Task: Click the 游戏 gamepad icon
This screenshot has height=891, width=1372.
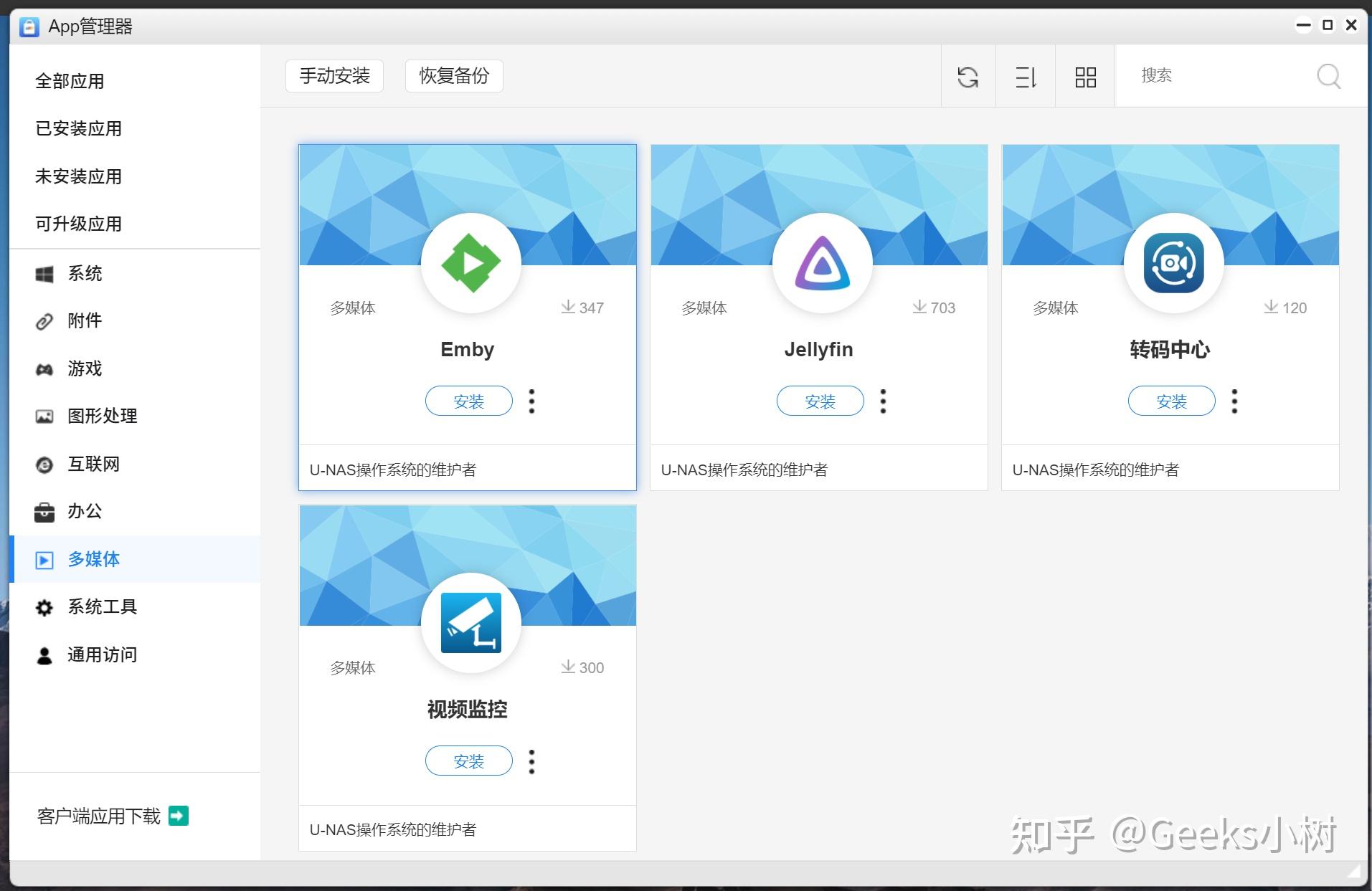Action: pyautogui.click(x=44, y=369)
